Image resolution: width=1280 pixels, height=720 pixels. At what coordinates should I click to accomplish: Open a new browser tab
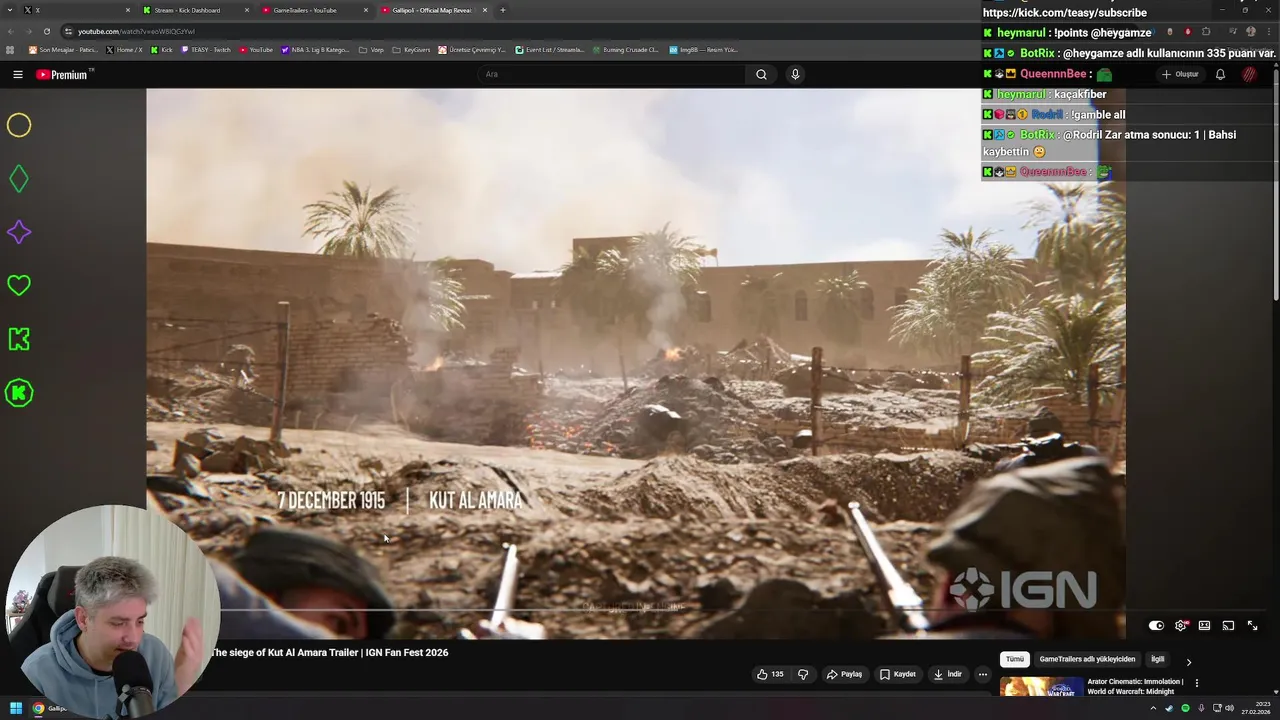[503, 10]
